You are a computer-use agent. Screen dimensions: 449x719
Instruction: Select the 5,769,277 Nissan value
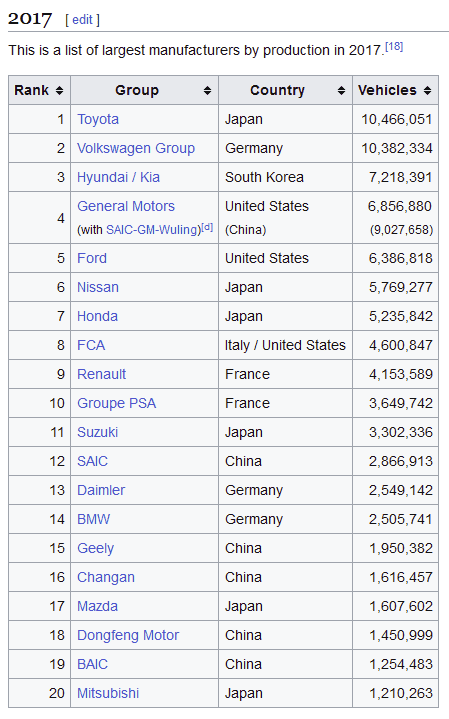tap(400, 287)
